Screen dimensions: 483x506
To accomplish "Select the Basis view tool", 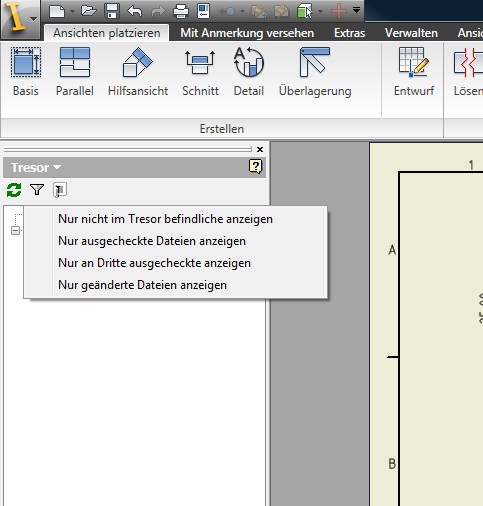I will [x=26, y=72].
